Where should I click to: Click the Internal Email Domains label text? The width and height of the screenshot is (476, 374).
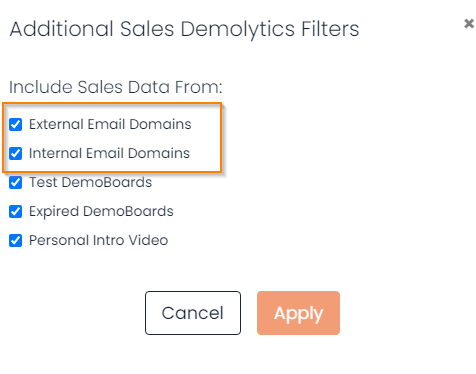click(x=109, y=153)
